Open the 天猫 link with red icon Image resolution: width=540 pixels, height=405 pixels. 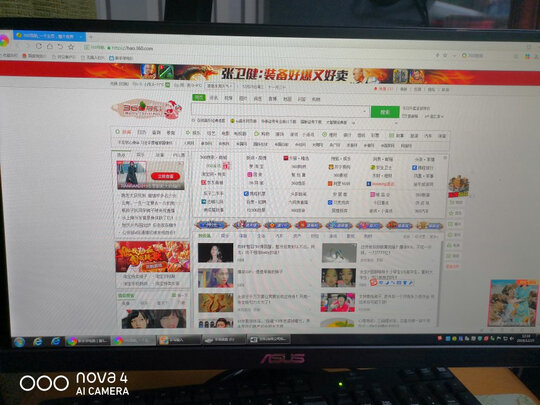click(x=296, y=158)
